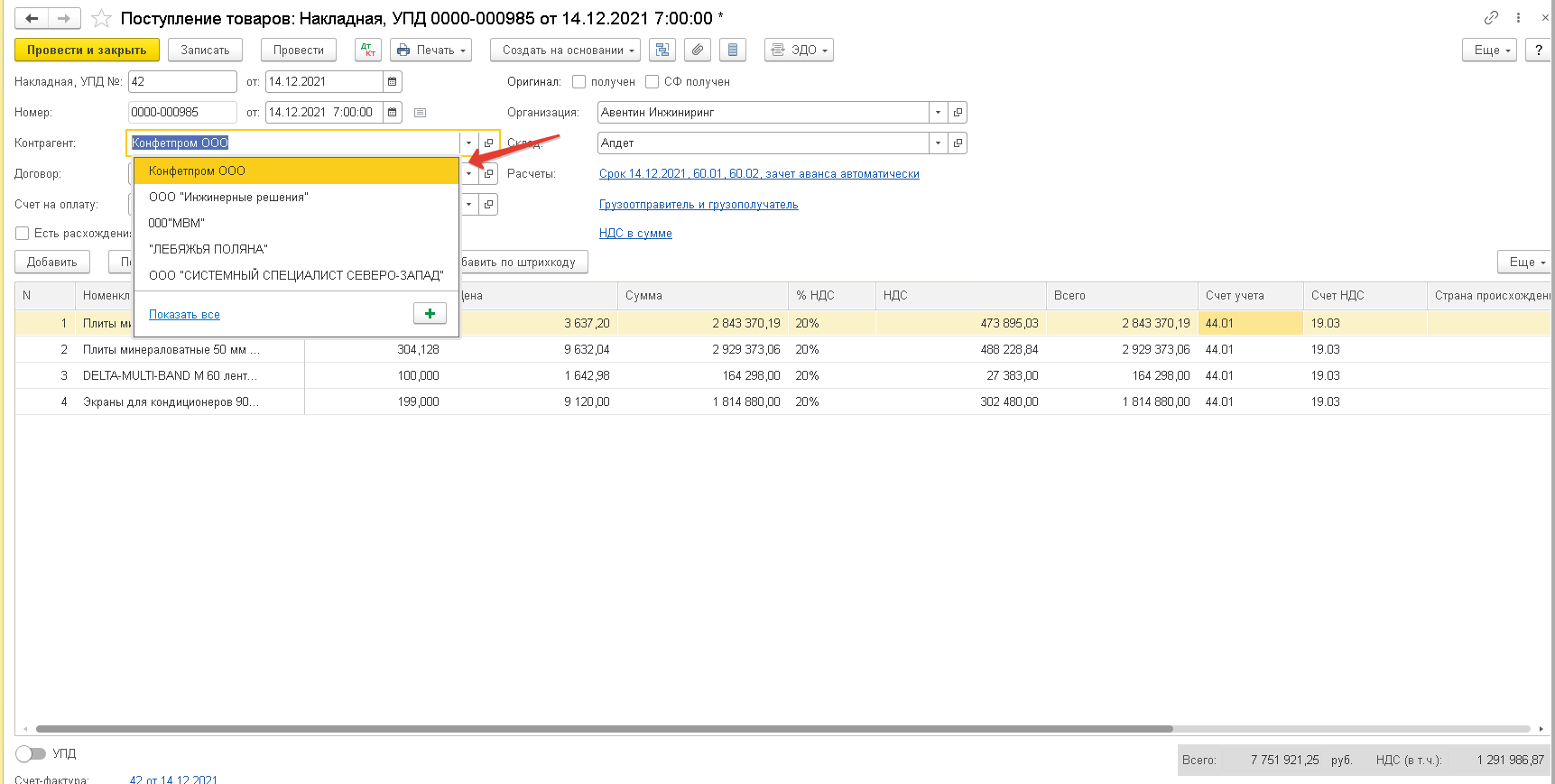Viewport: 1555px width, 784px height.
Task: Open the Грузоотправитель и грузополучатель link
Action: click(x=699, y=205)
